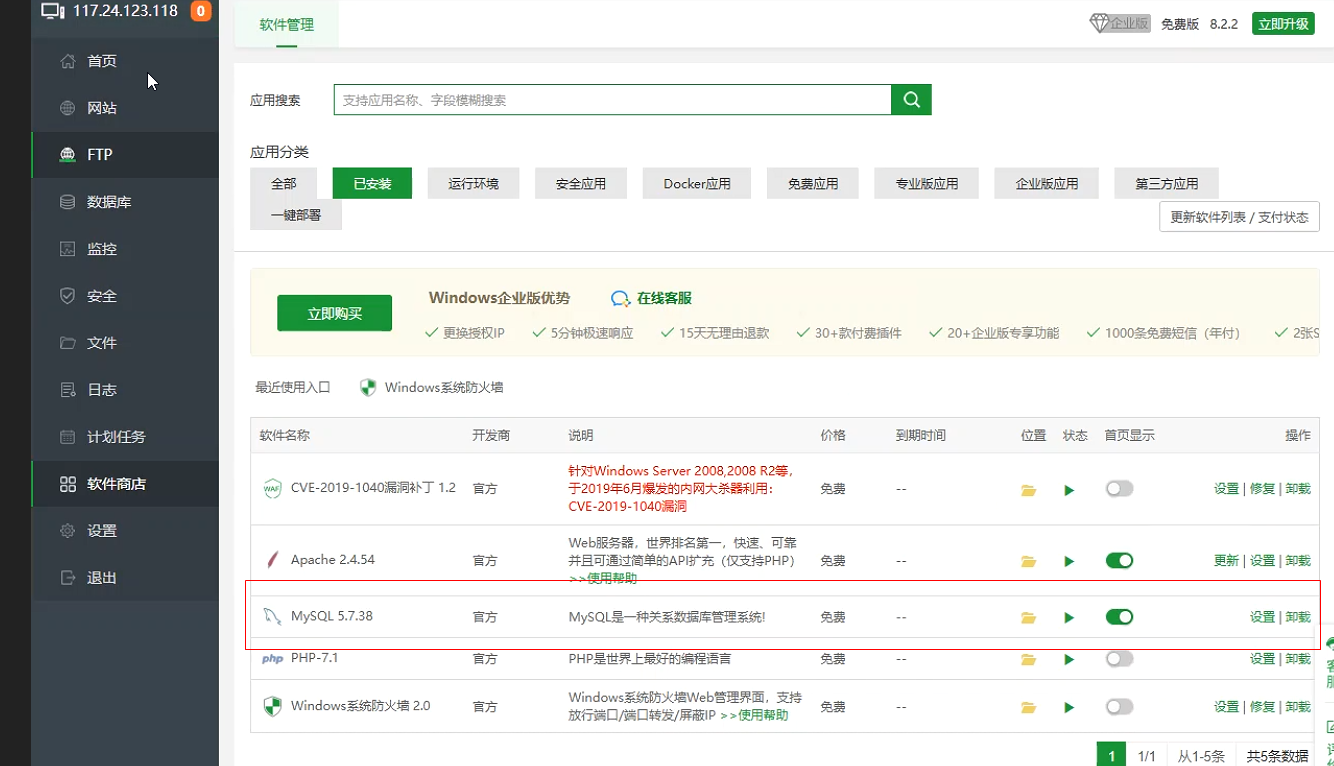Image resolution: width=1334 pixels, height=766 pixels.
Task: Open folder location for Apache 2.4.54
Action: tap(1028, 561)
